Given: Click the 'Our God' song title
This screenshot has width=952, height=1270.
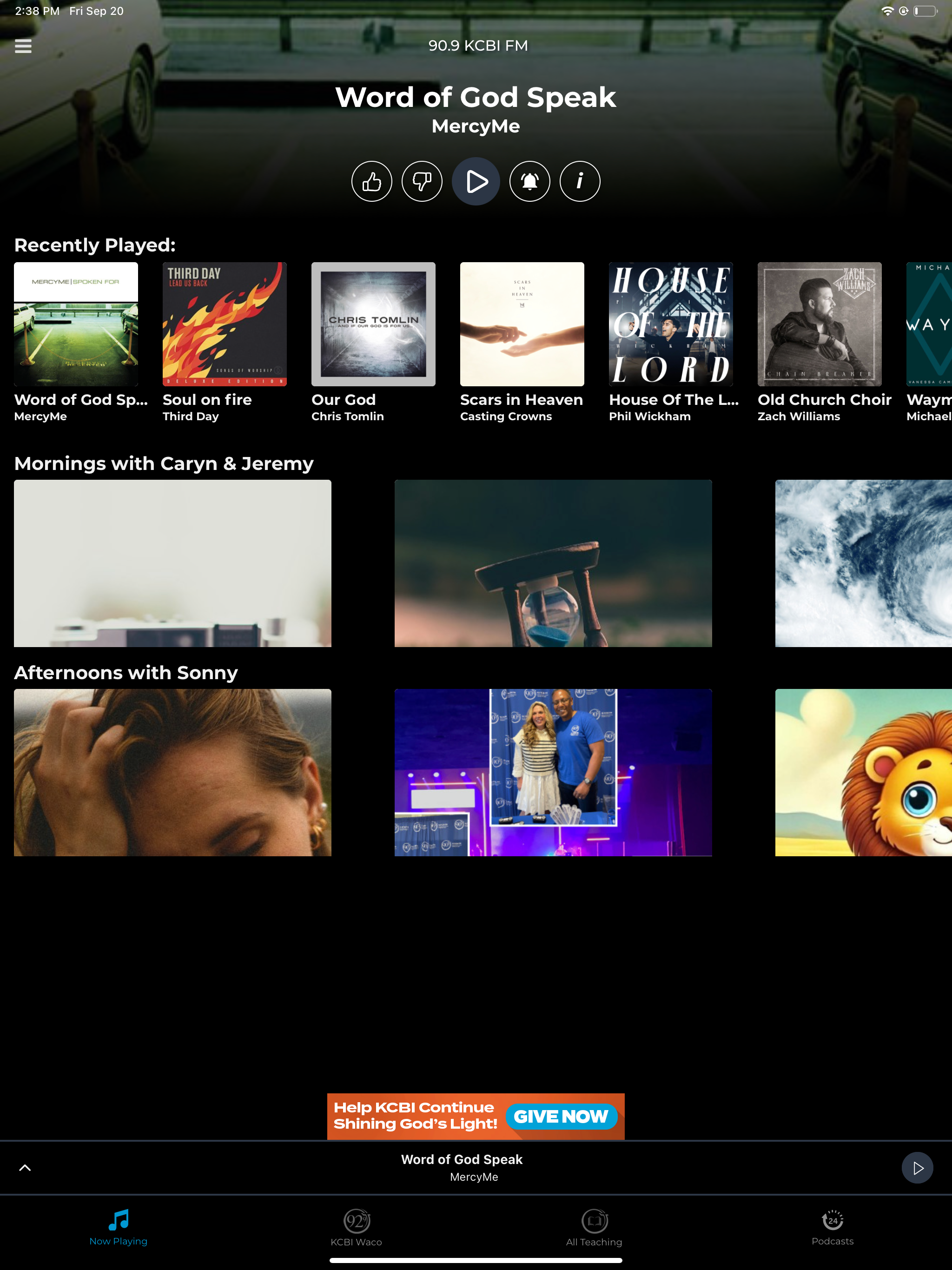Looking at the screenshot, I should [344, 400].
